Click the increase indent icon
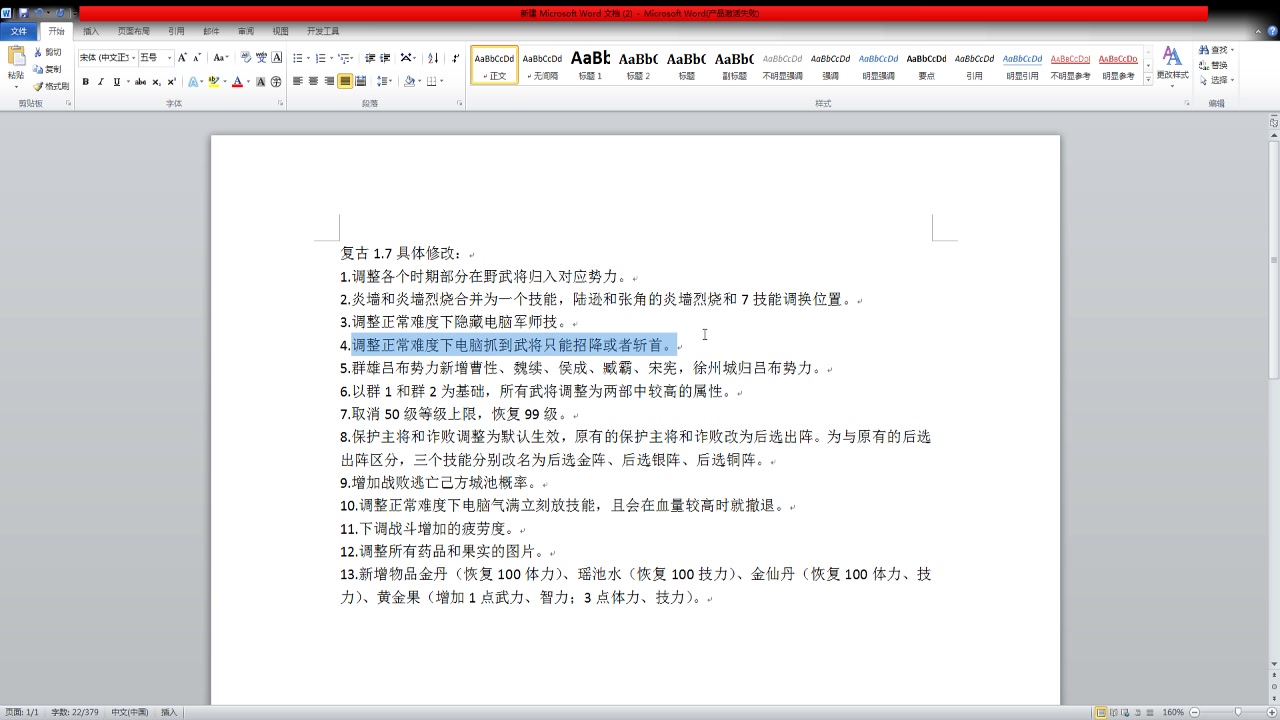 [385, 58]
